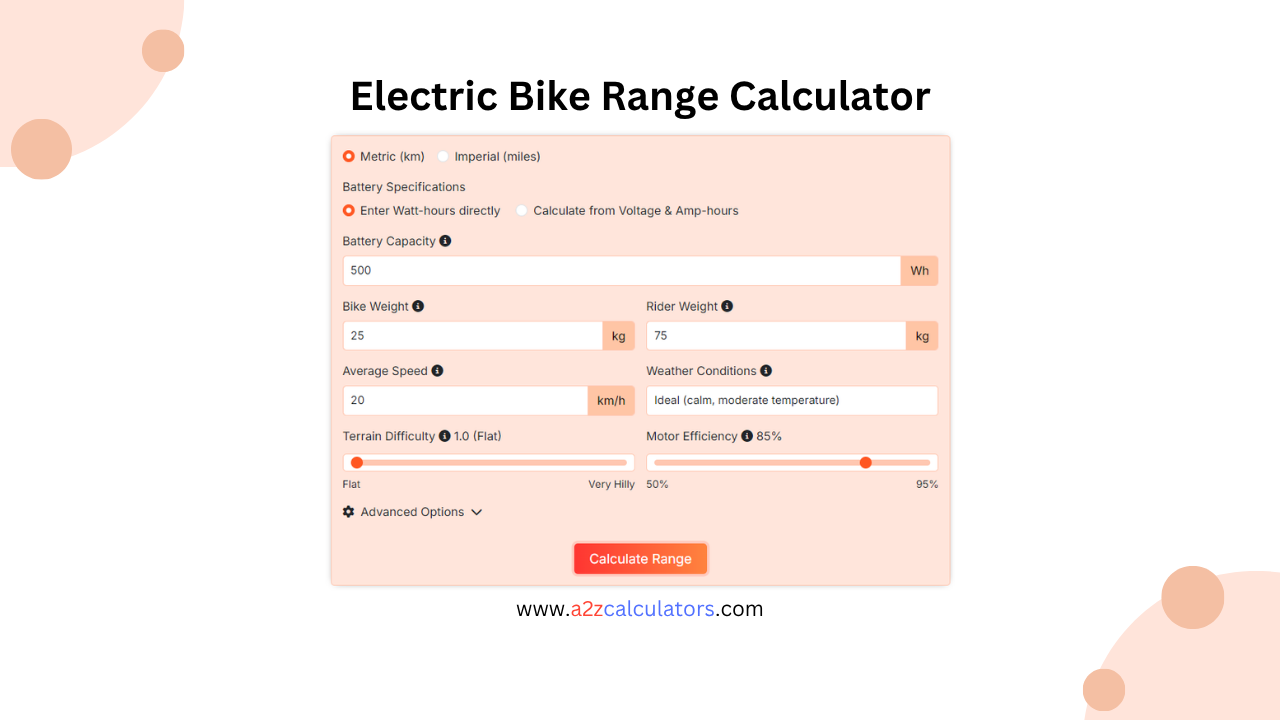Expand the Advanced Options section

point(413,511)
